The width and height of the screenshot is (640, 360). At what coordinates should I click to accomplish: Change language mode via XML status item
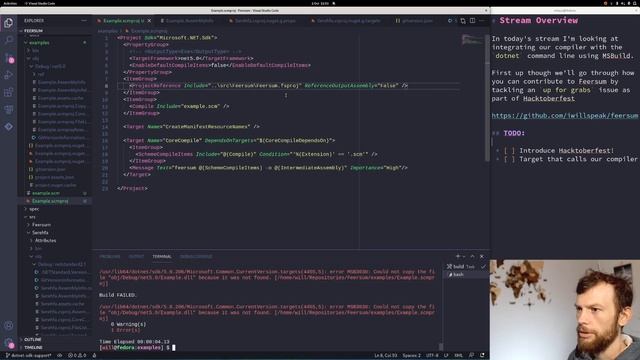click(458, 356)
